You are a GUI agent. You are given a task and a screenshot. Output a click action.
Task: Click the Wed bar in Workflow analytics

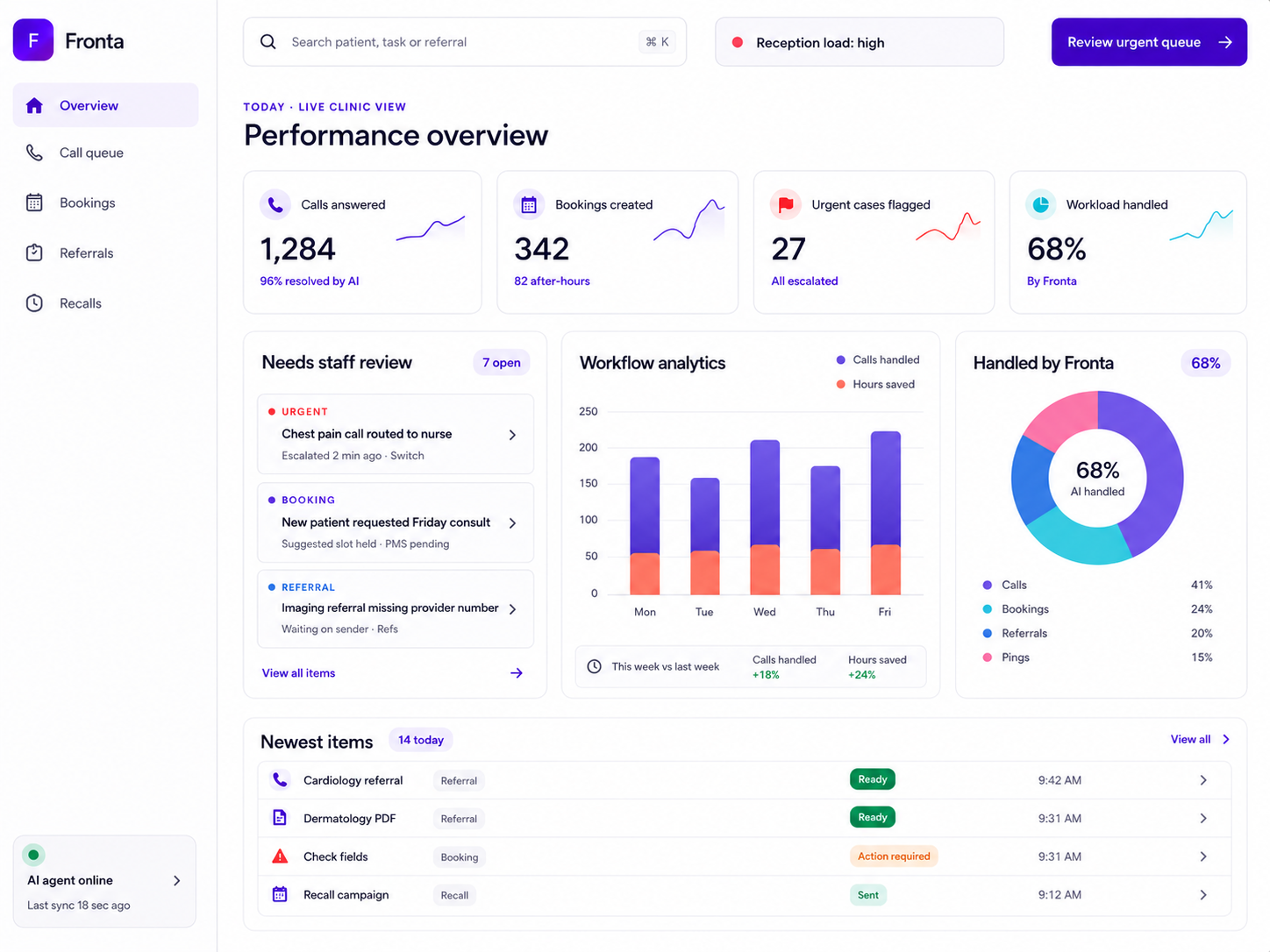point(765,517)
